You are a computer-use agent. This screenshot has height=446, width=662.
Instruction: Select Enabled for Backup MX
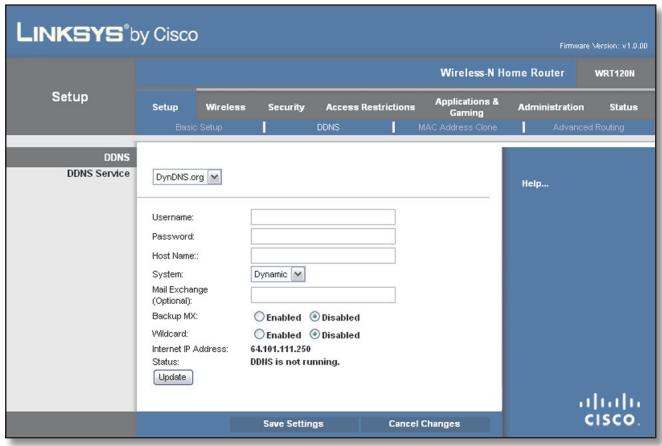[259, 316]
